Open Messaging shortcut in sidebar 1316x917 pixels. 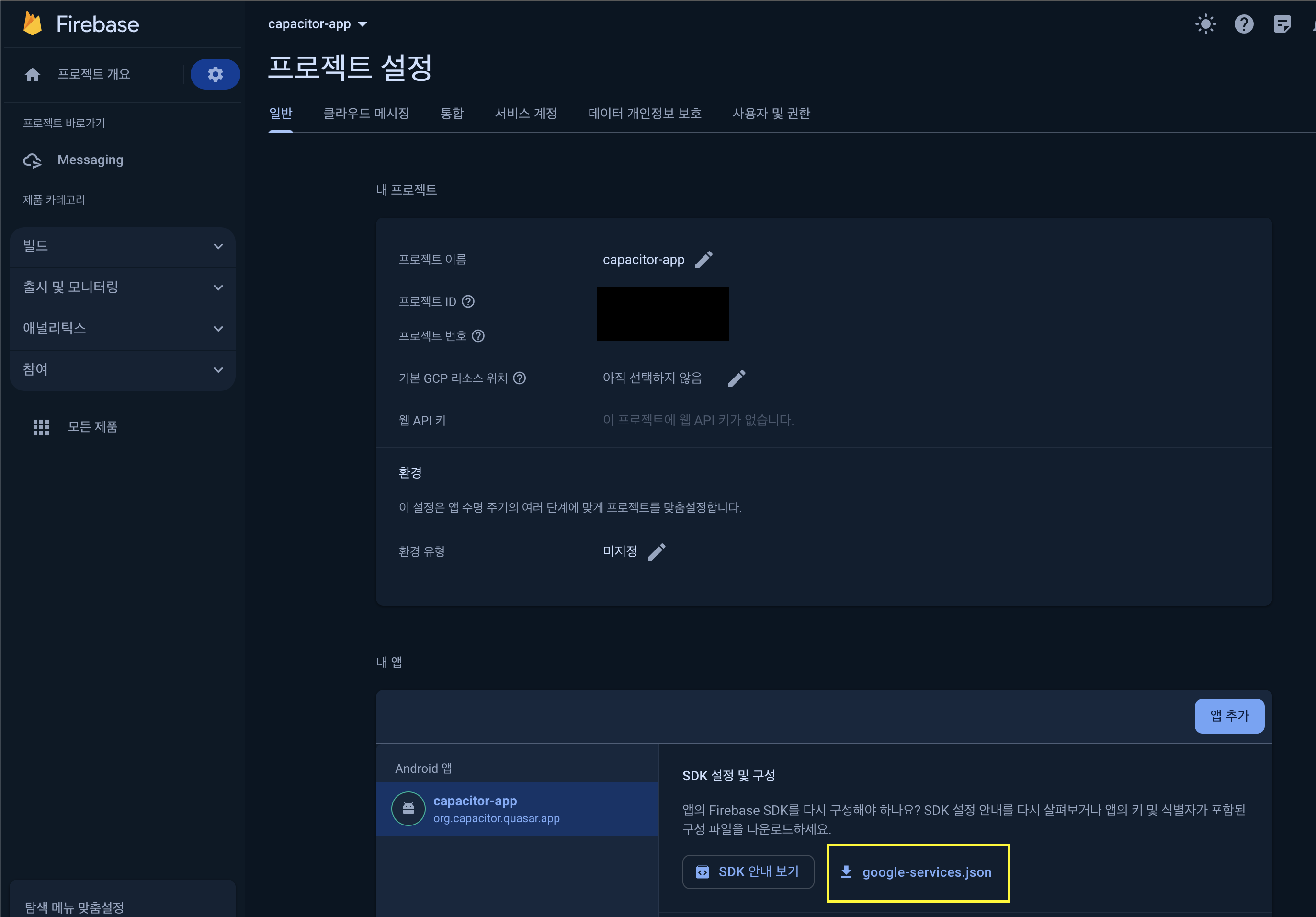point(90,160)
